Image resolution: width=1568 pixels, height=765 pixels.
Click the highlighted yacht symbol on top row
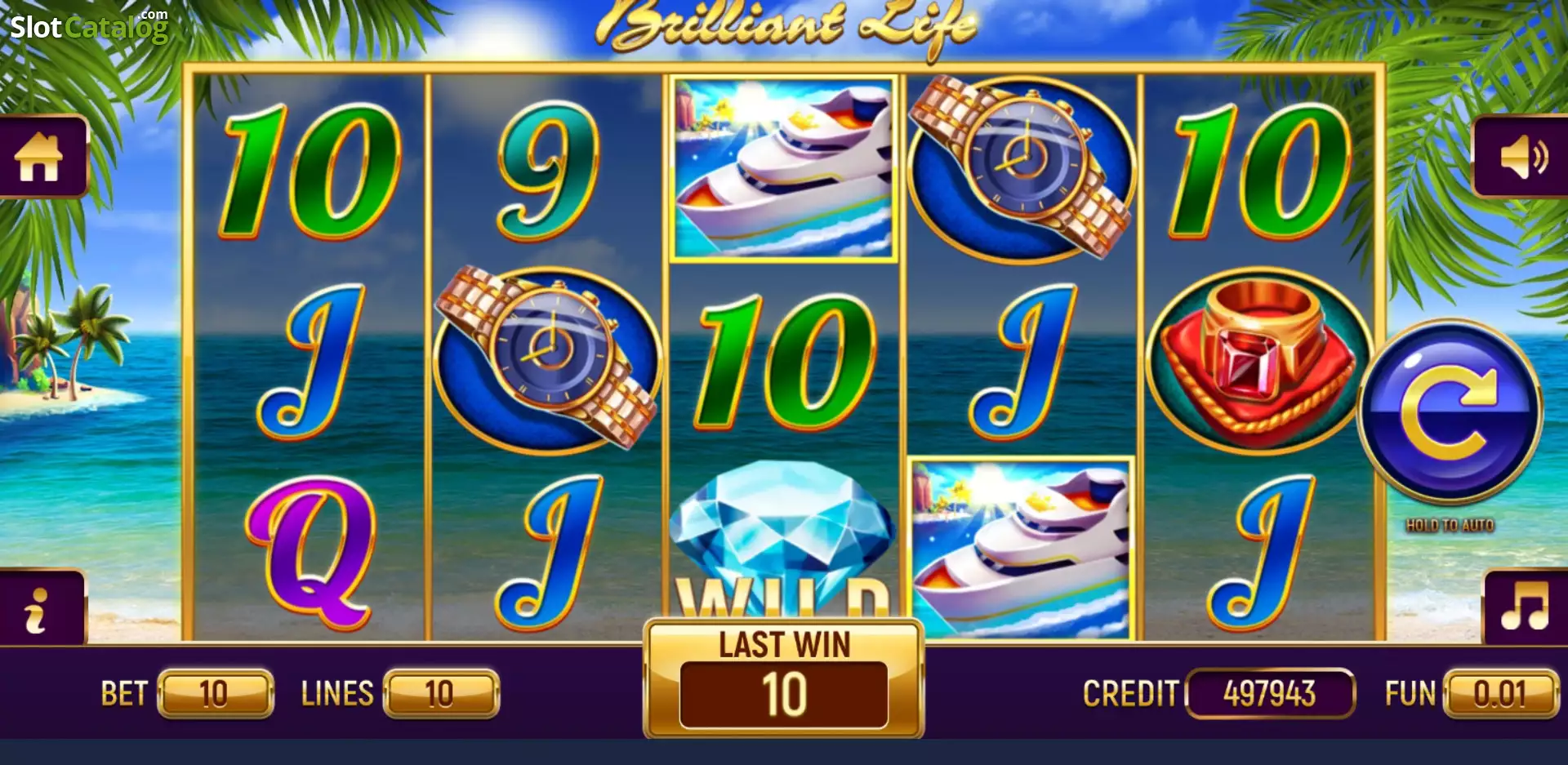784,169
